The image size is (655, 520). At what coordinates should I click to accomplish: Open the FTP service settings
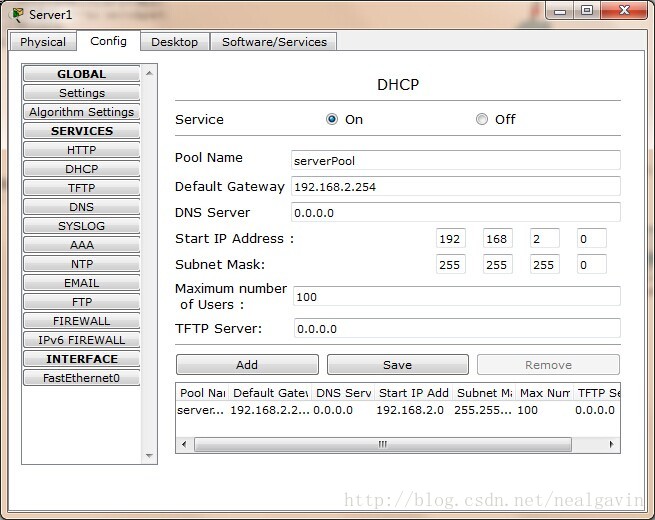coord(81,302)
